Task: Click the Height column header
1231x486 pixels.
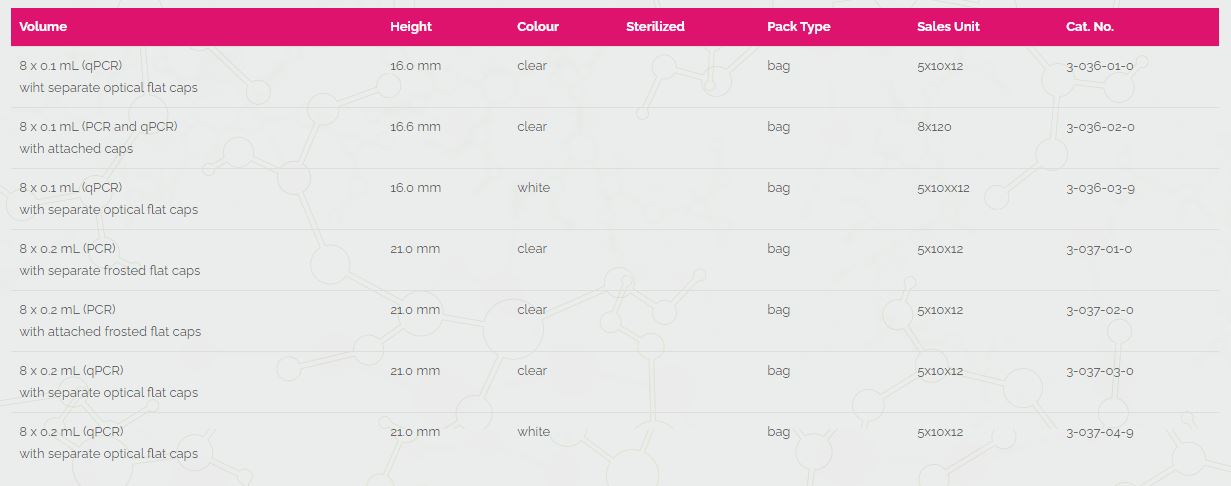Action: [x=411, y=27]
